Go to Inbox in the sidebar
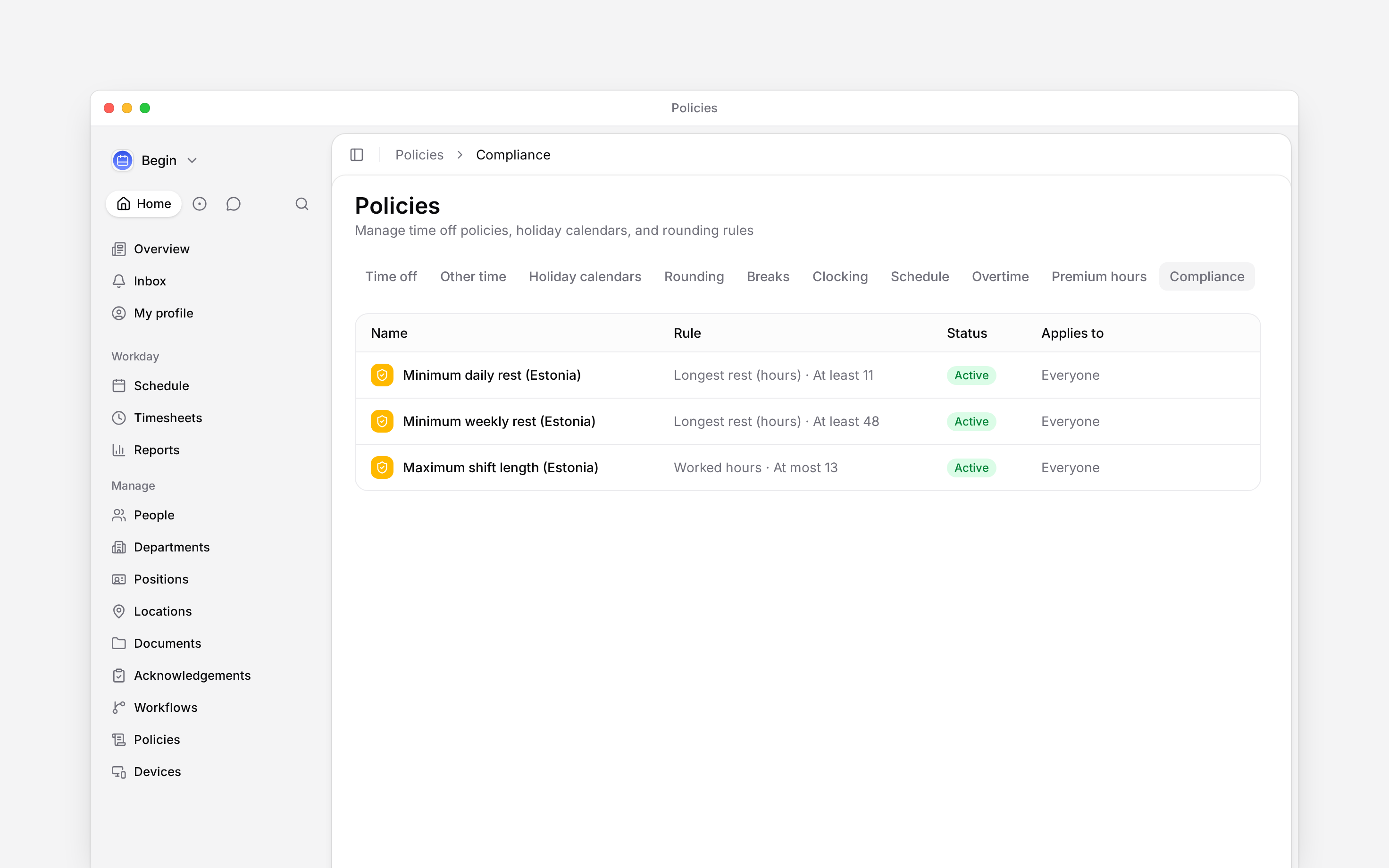 [150, 281]
